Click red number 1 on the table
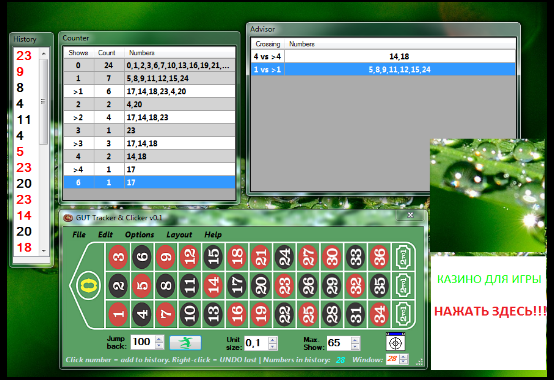The width and height of the screenshot is (554, 380). pyautogui.click(x=118, y=314)
